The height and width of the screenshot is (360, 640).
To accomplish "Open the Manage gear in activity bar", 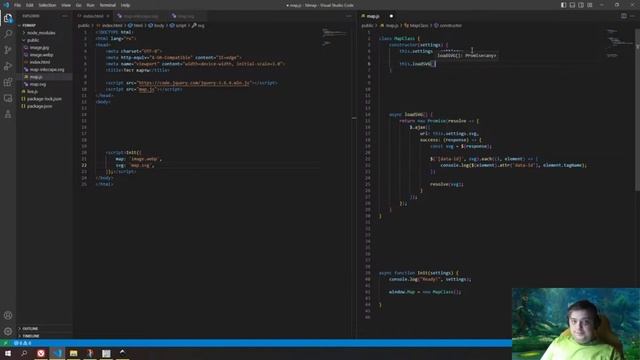I will click(8, 331).
